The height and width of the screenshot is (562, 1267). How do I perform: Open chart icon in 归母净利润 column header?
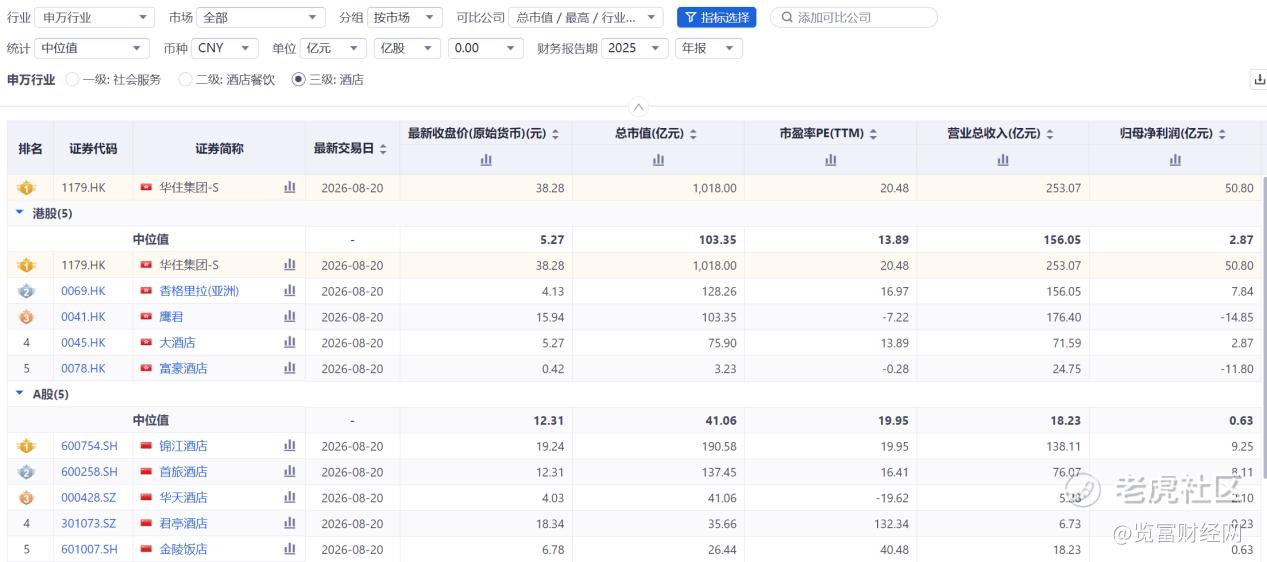pyautogui.click(x=1175, y=160)
